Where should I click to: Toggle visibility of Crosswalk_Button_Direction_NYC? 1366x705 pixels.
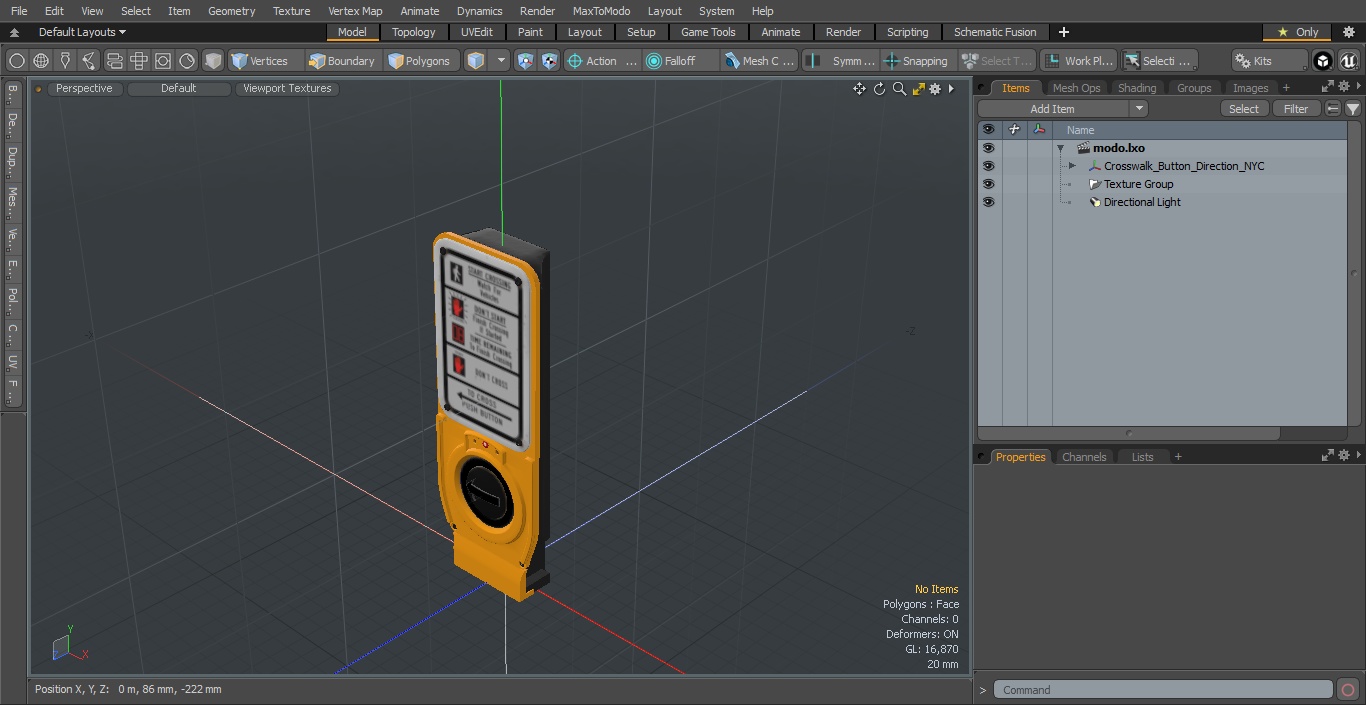(988, 166)
